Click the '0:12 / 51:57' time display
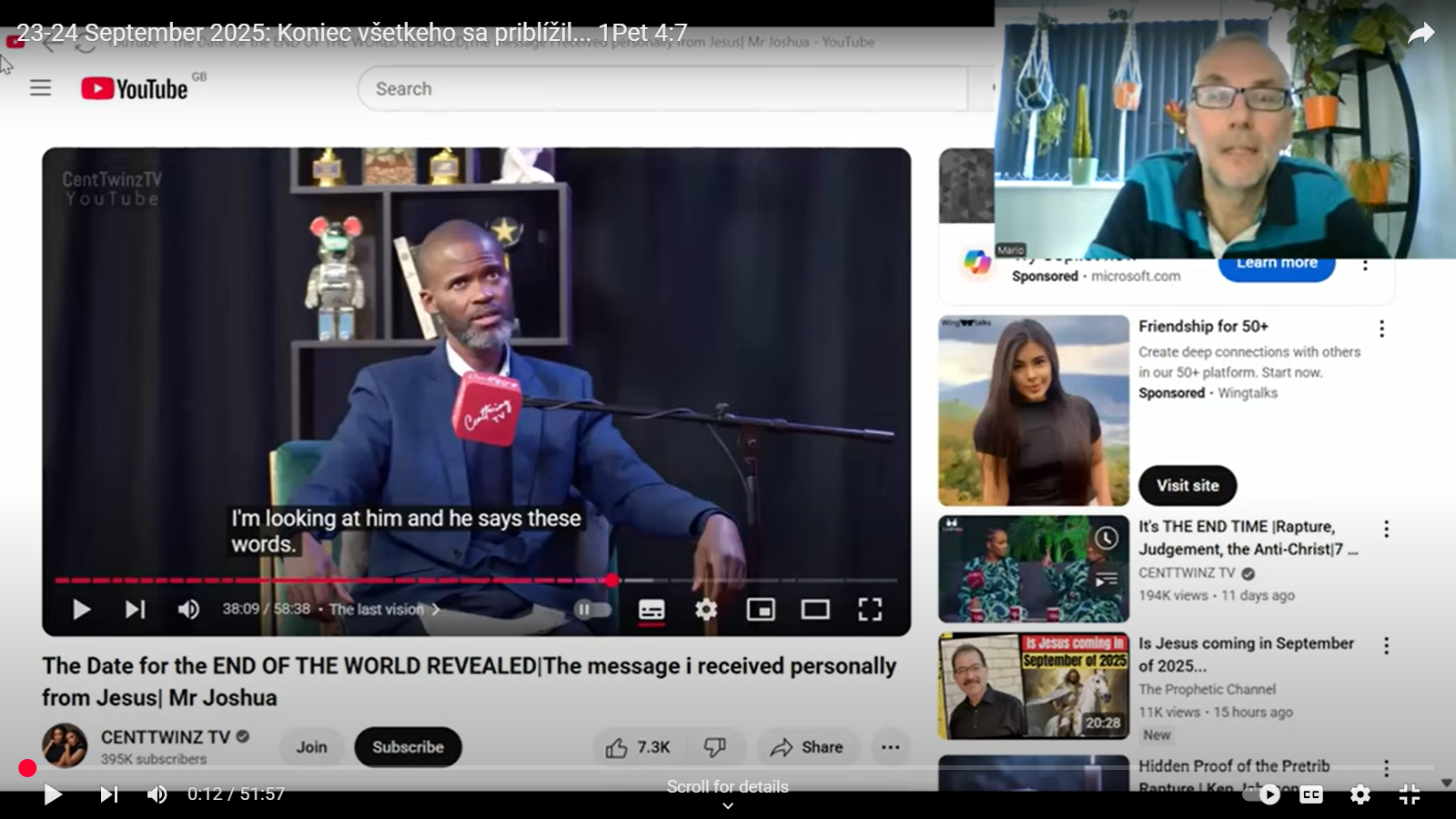 pyautogui.click(x=236, y=794)
